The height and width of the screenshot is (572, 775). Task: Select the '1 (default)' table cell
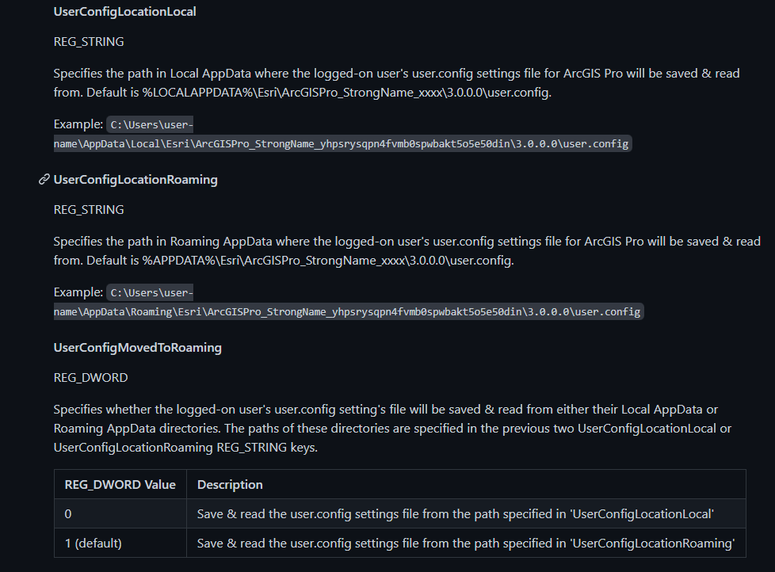pyautogui.click(x=93, y=543)
